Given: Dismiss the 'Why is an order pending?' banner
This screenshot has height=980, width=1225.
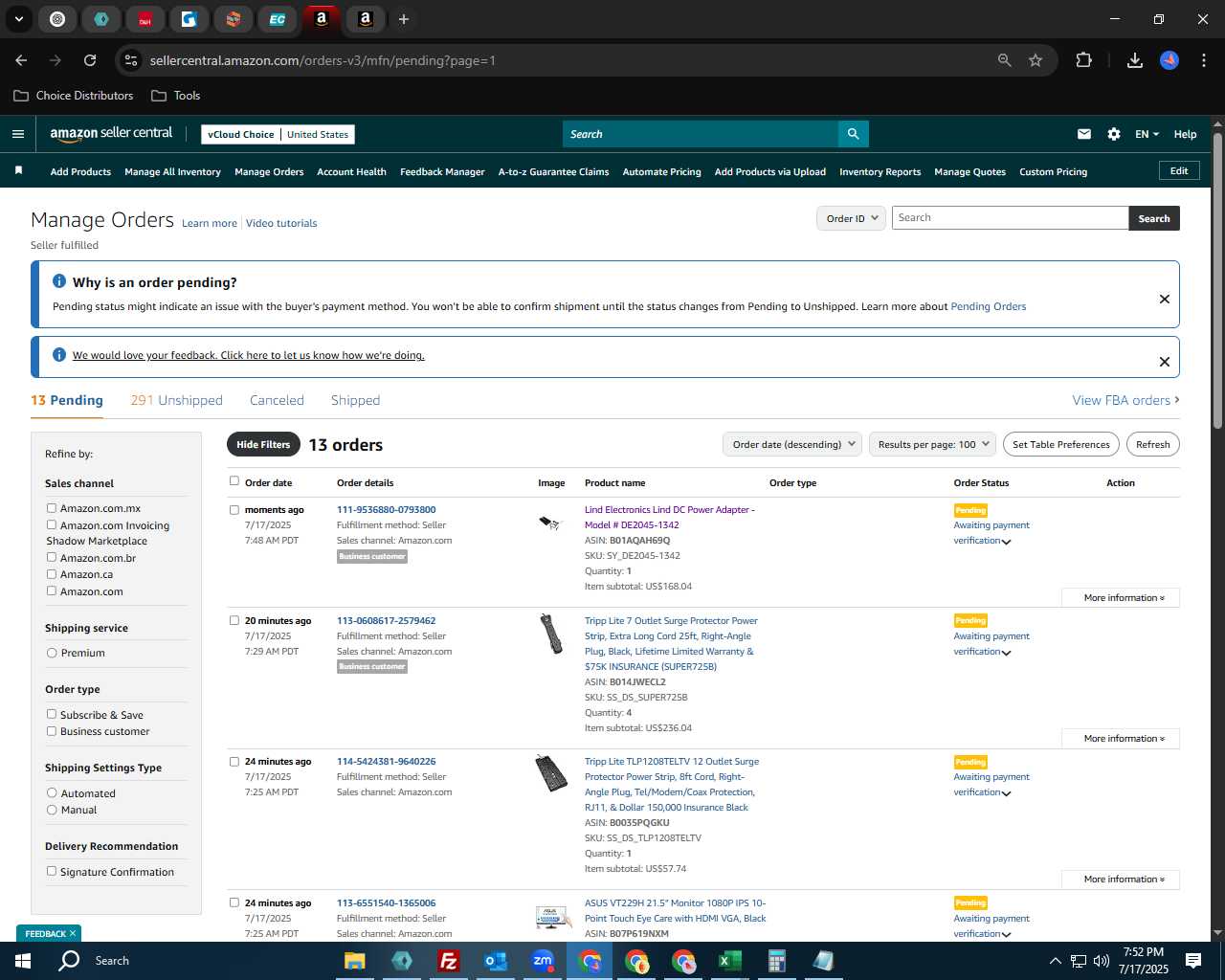Looking at the screenshot, I should tap(1165, 299).
